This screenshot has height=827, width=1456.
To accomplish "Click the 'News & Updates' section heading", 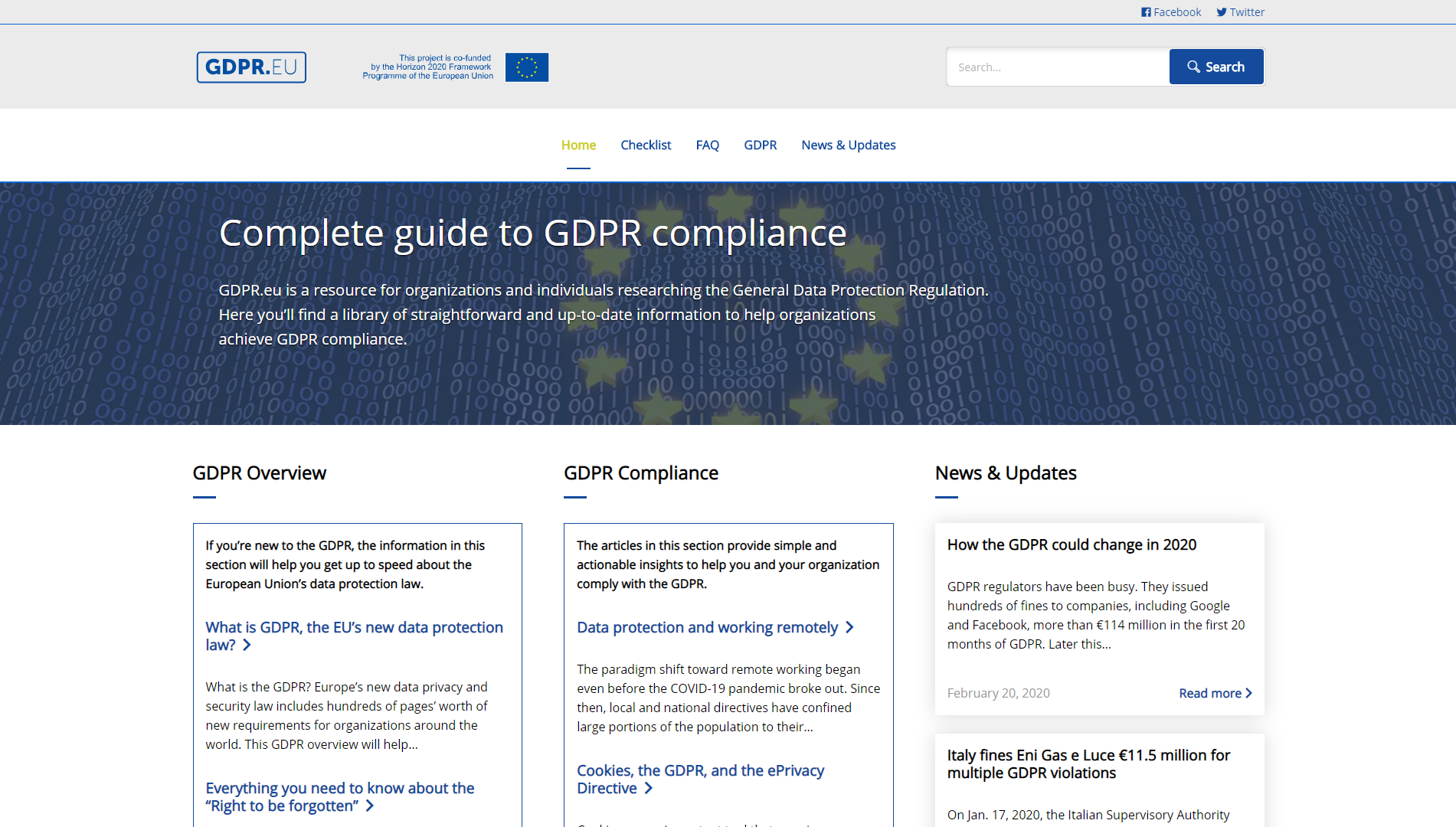I will (1006, 473).
